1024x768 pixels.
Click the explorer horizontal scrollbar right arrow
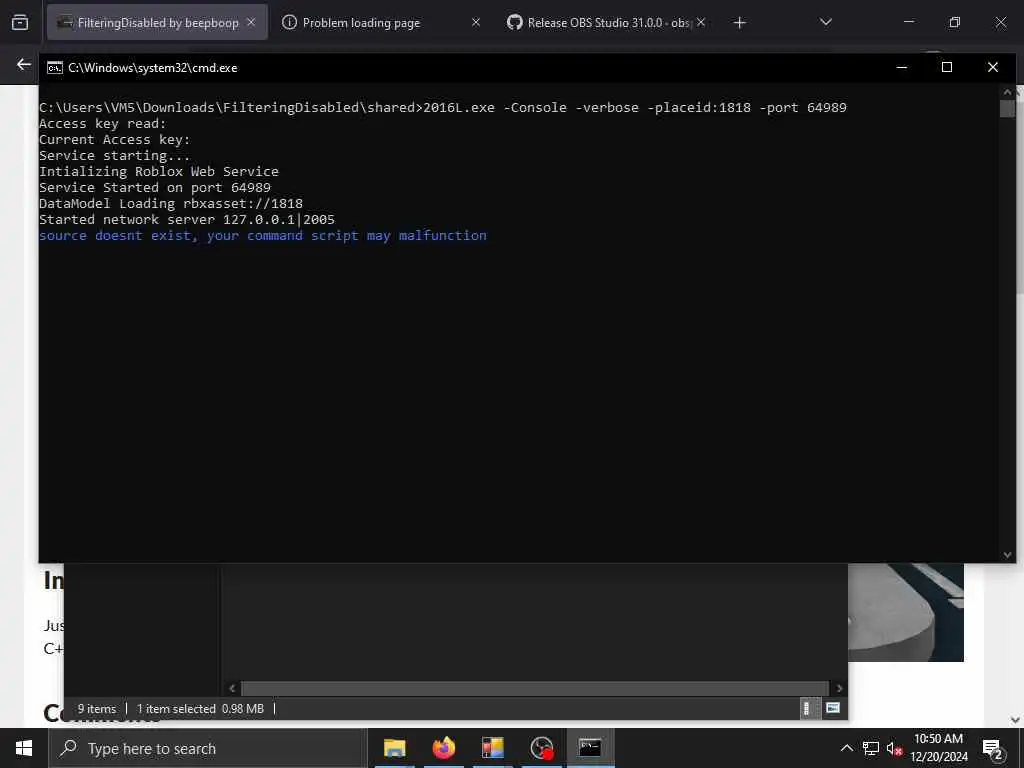pyautogui.click(x=839, y=688)
